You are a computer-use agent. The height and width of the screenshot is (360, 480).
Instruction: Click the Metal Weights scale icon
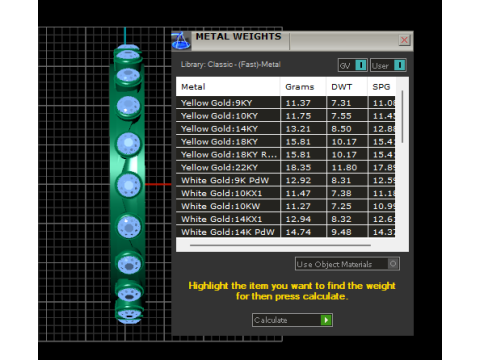(x=181, y=41)
